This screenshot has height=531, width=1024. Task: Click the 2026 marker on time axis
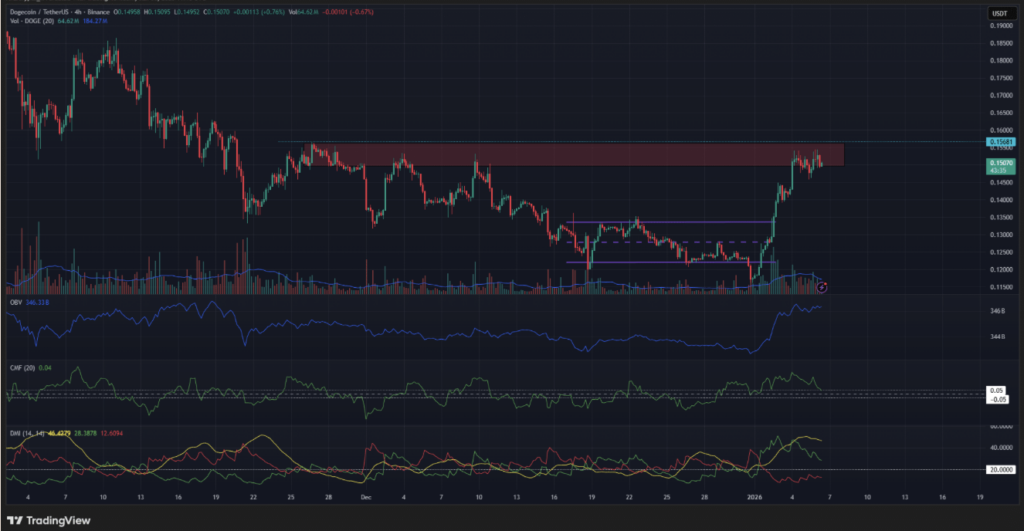coord(757,494)
